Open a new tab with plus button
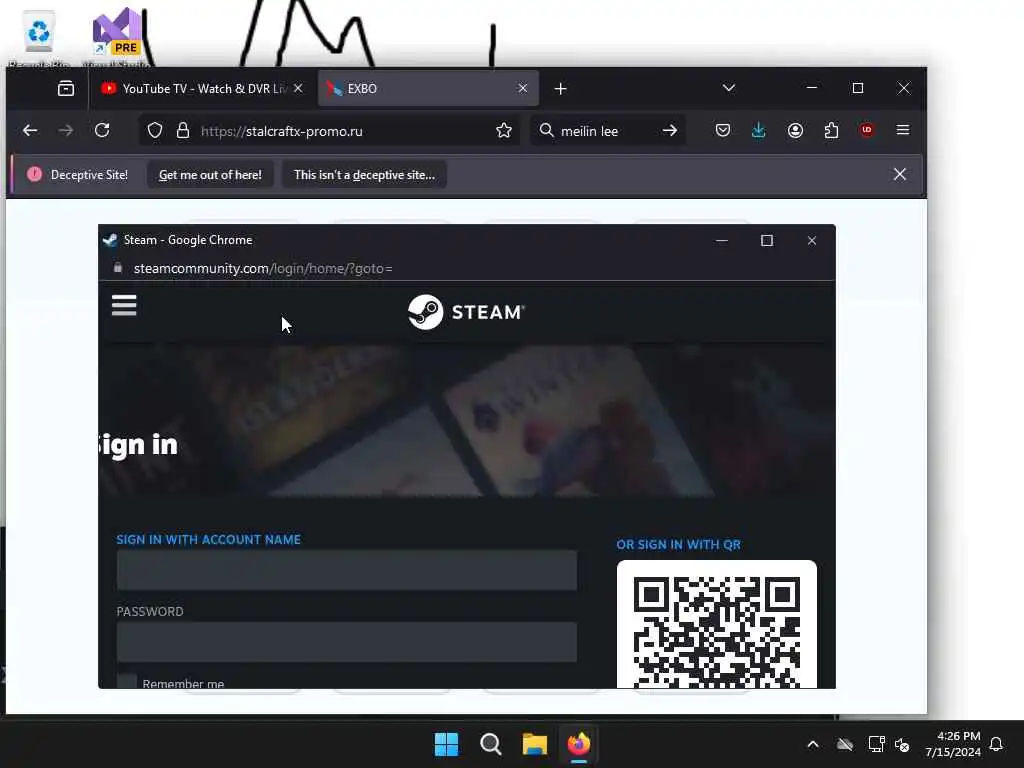 [x=560, y=89]
